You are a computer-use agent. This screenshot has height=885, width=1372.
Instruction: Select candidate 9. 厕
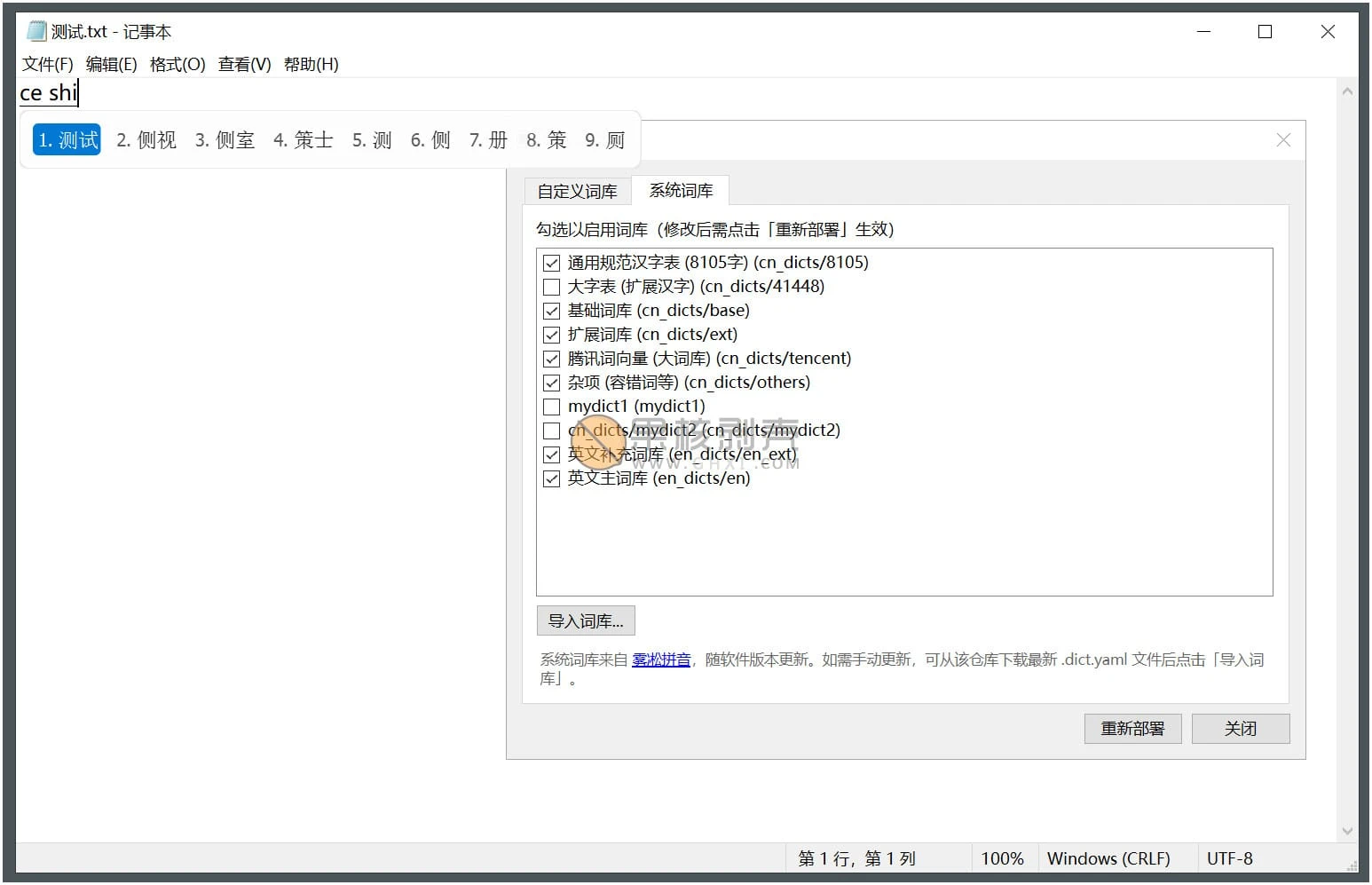(604, 140)
